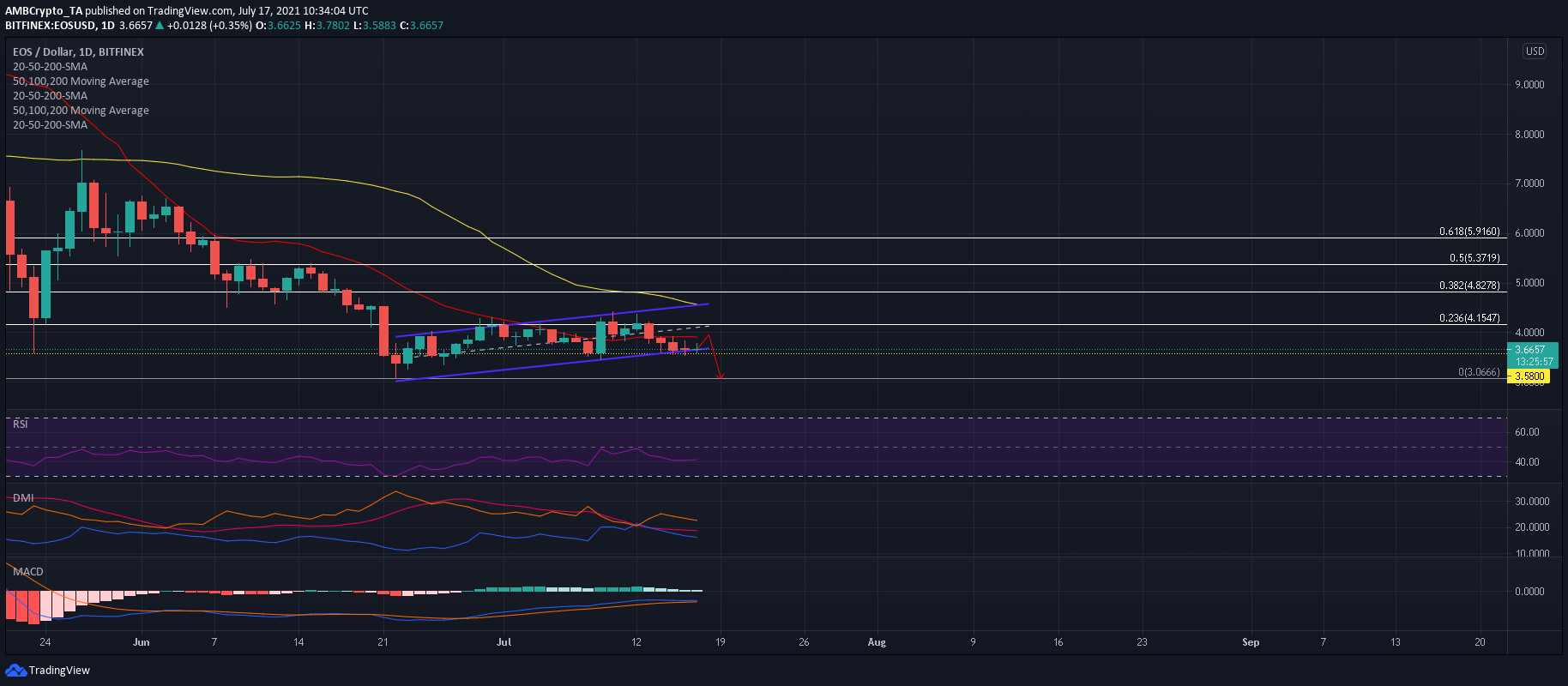Image resolution: width=1568 pixels, height=686 pixels.
Task: Click the DMI 20.0000 scale value
Action: [1532, 527]
